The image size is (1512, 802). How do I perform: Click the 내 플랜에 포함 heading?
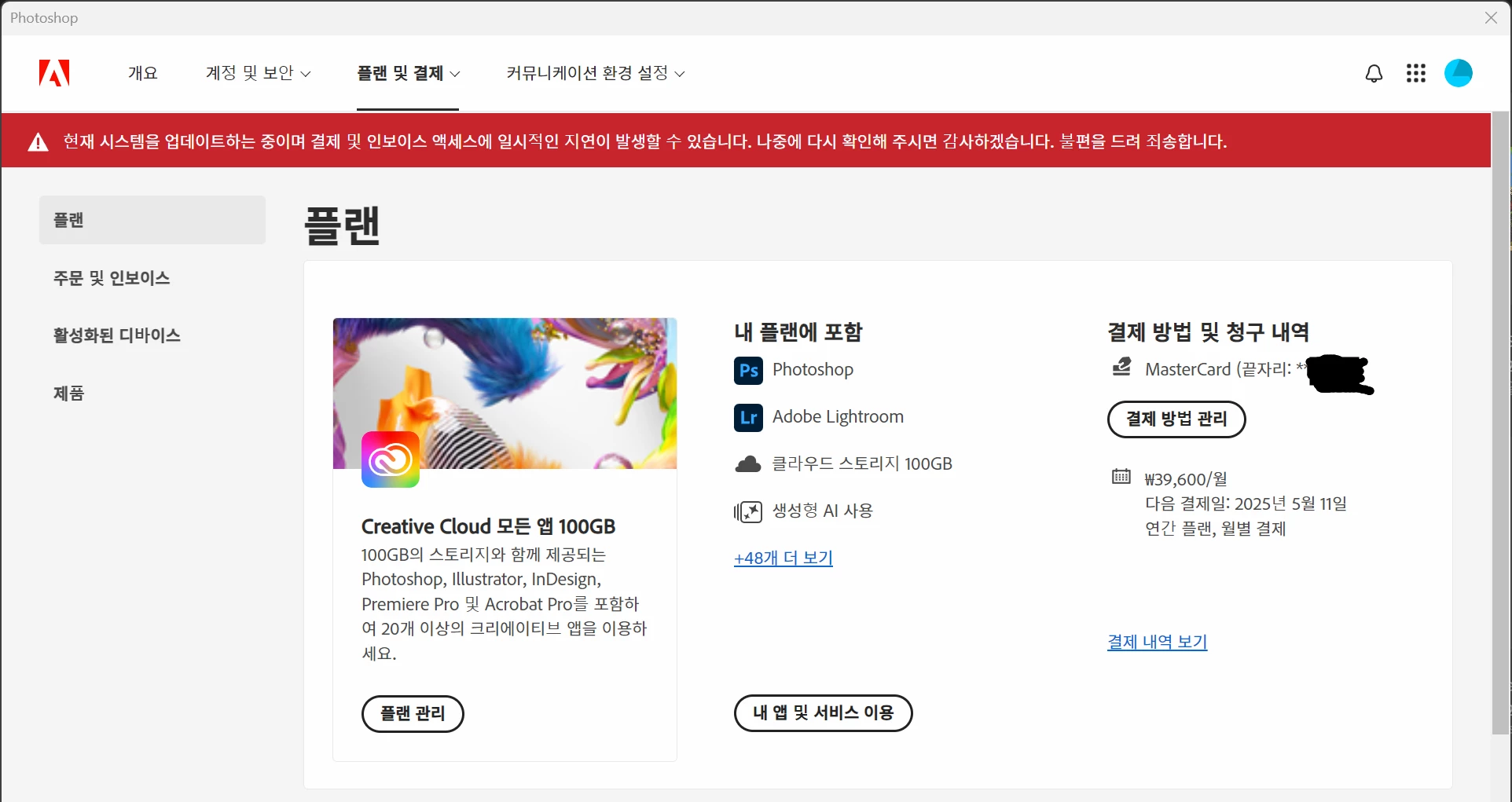point(798,332)
